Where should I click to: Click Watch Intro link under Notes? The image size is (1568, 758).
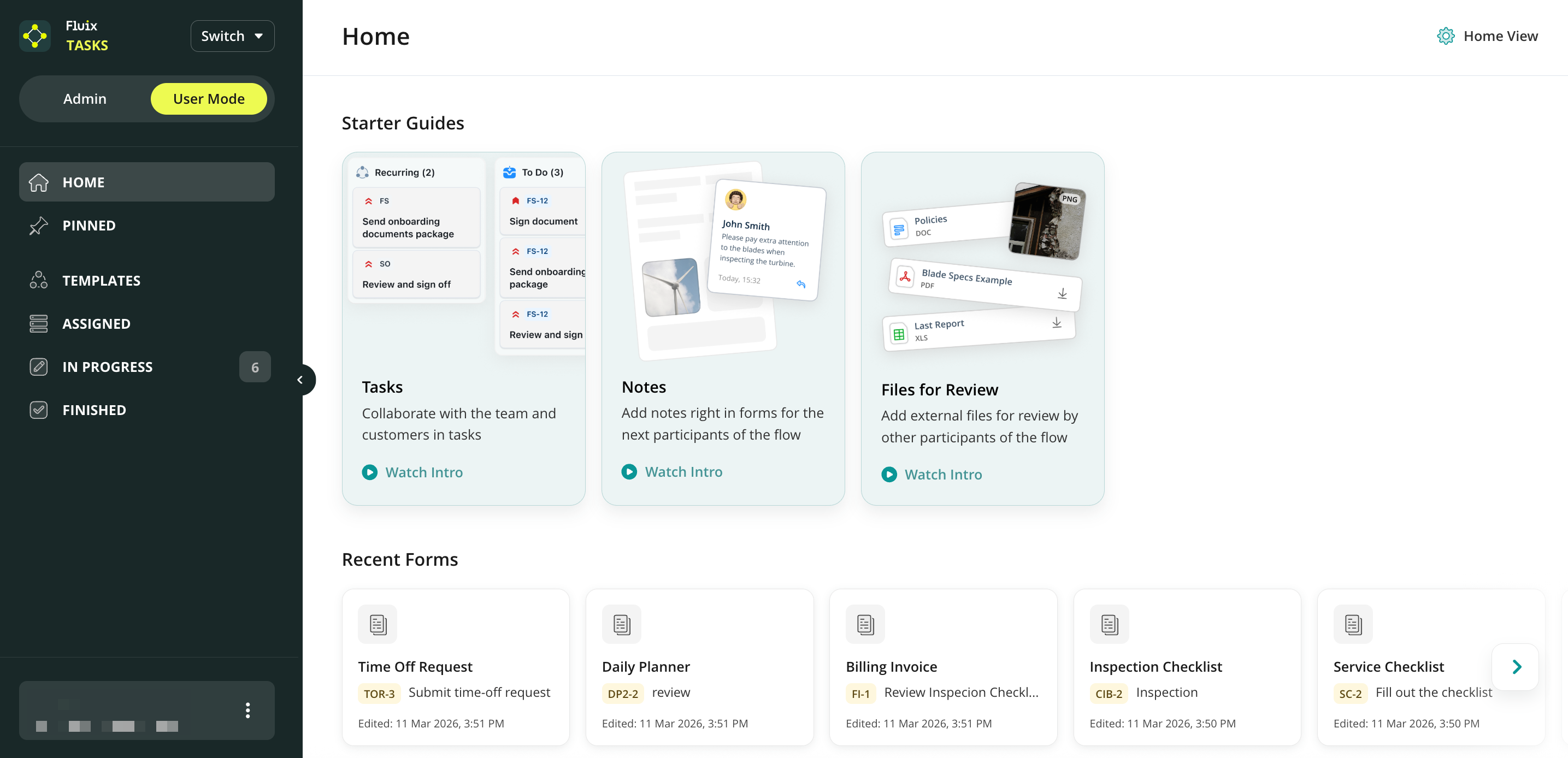pos(683,471)
